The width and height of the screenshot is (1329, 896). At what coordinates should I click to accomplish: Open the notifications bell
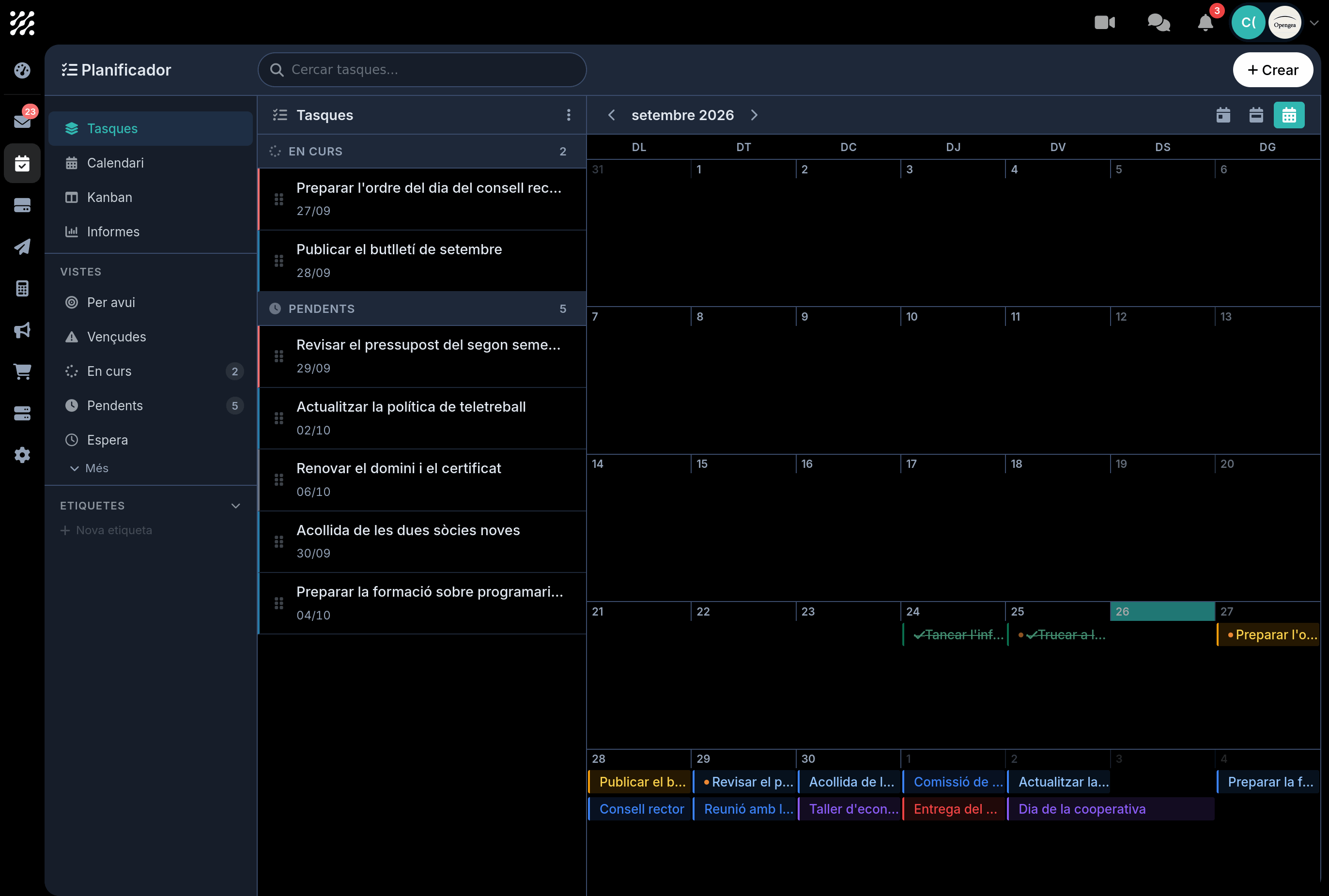[x=1205, y=23]
